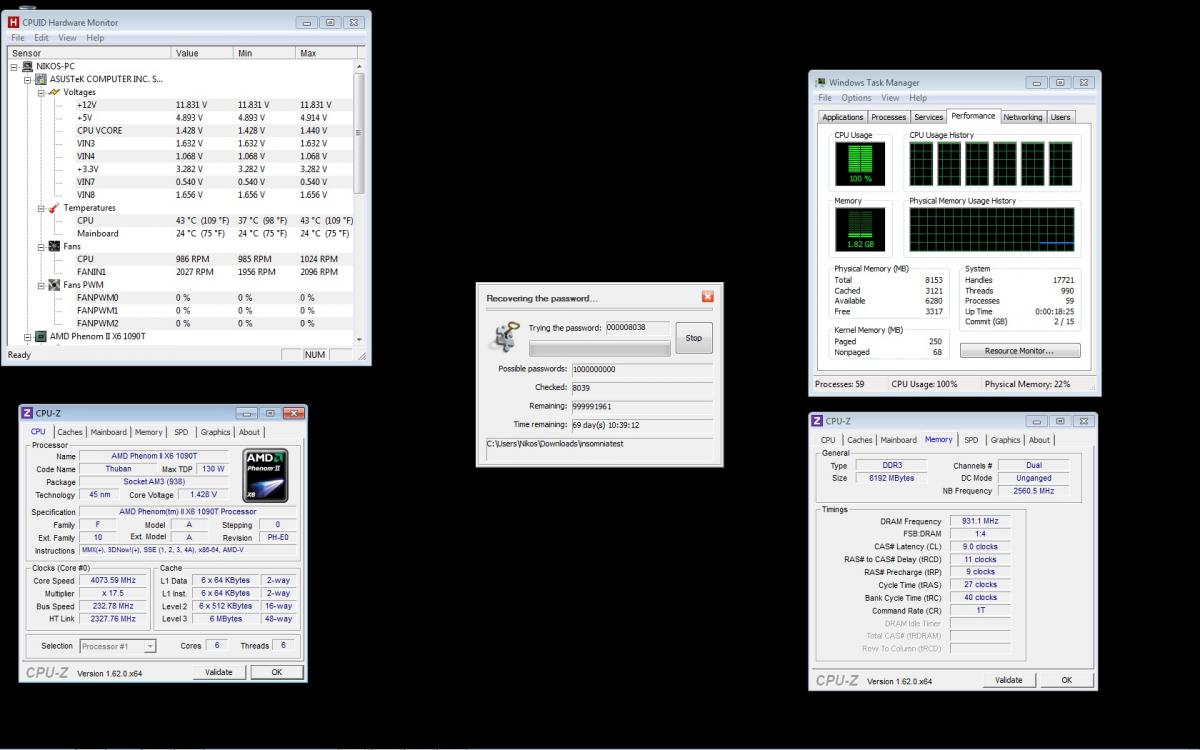Click the purple Z icon of CPU-Z memory-timings window
The image size is (1200, 750).
point(817,421)
